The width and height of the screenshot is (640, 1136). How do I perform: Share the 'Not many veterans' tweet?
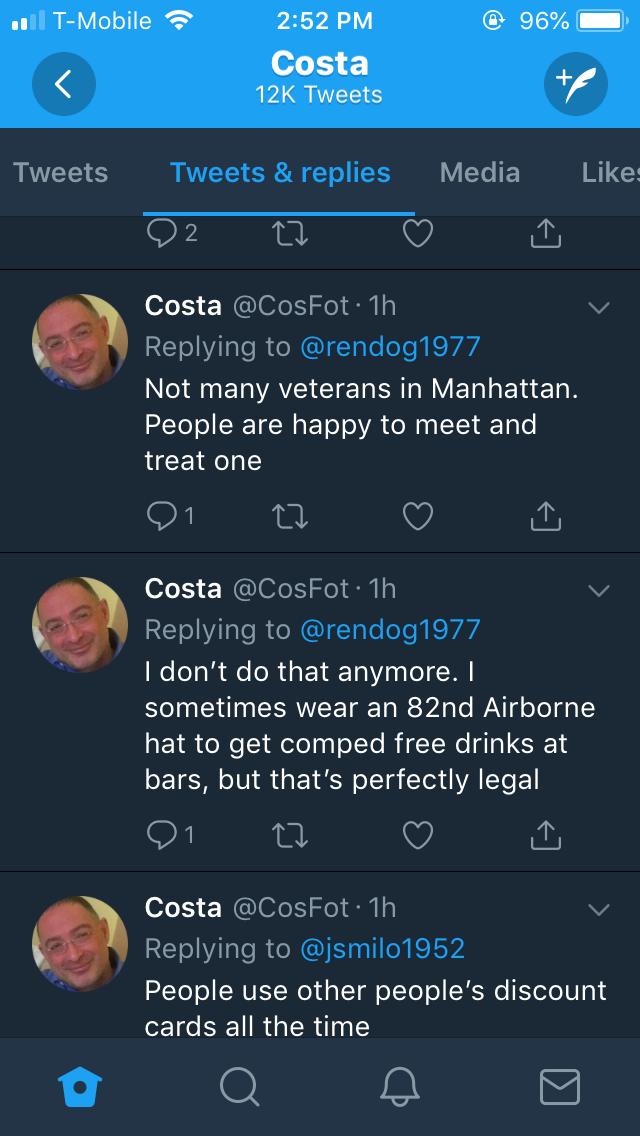point(541,516)
